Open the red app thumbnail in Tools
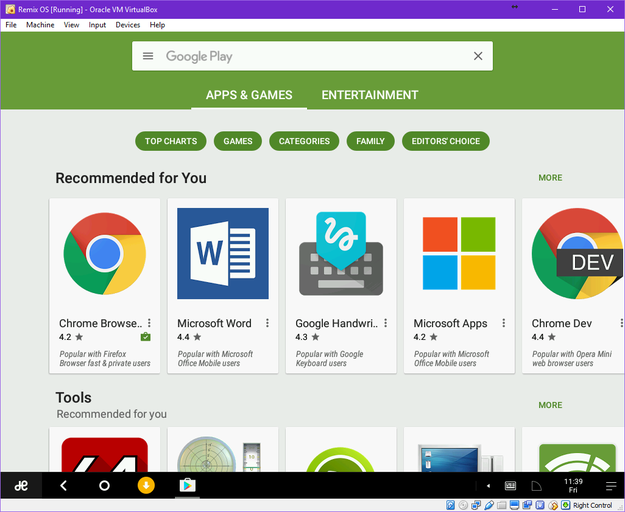Viewport: 625px width, 512px height. [105, 455]
